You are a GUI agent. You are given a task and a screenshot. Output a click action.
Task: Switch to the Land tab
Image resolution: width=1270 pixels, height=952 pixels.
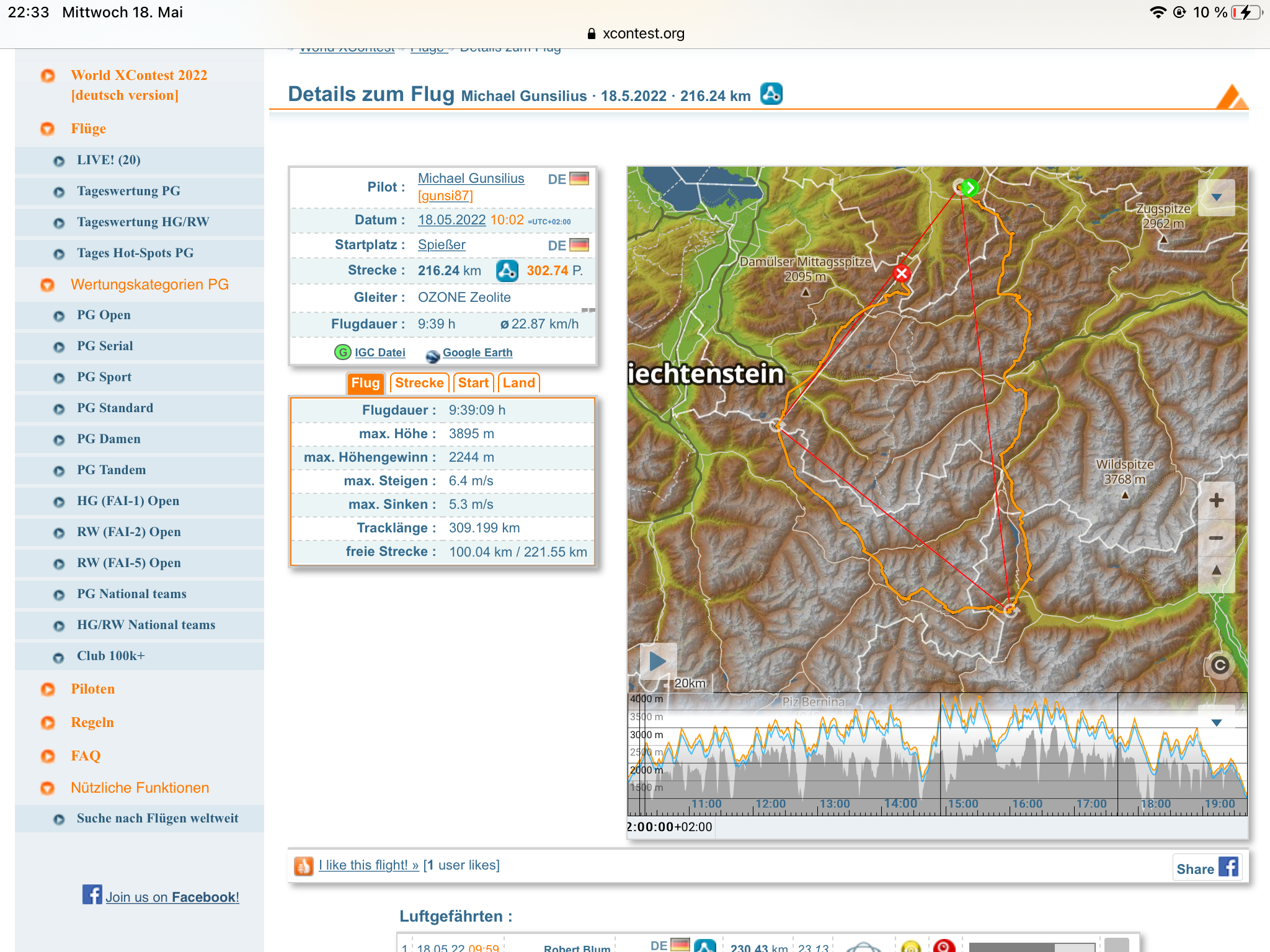[518, 383]
